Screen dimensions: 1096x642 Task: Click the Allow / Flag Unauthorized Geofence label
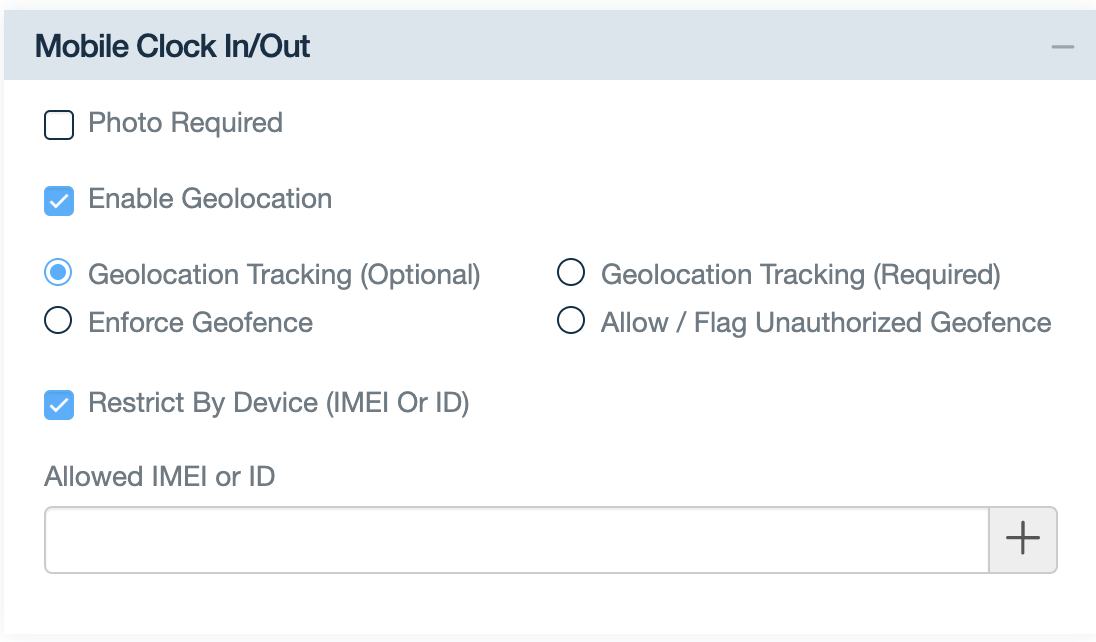(x=825, y=323)
